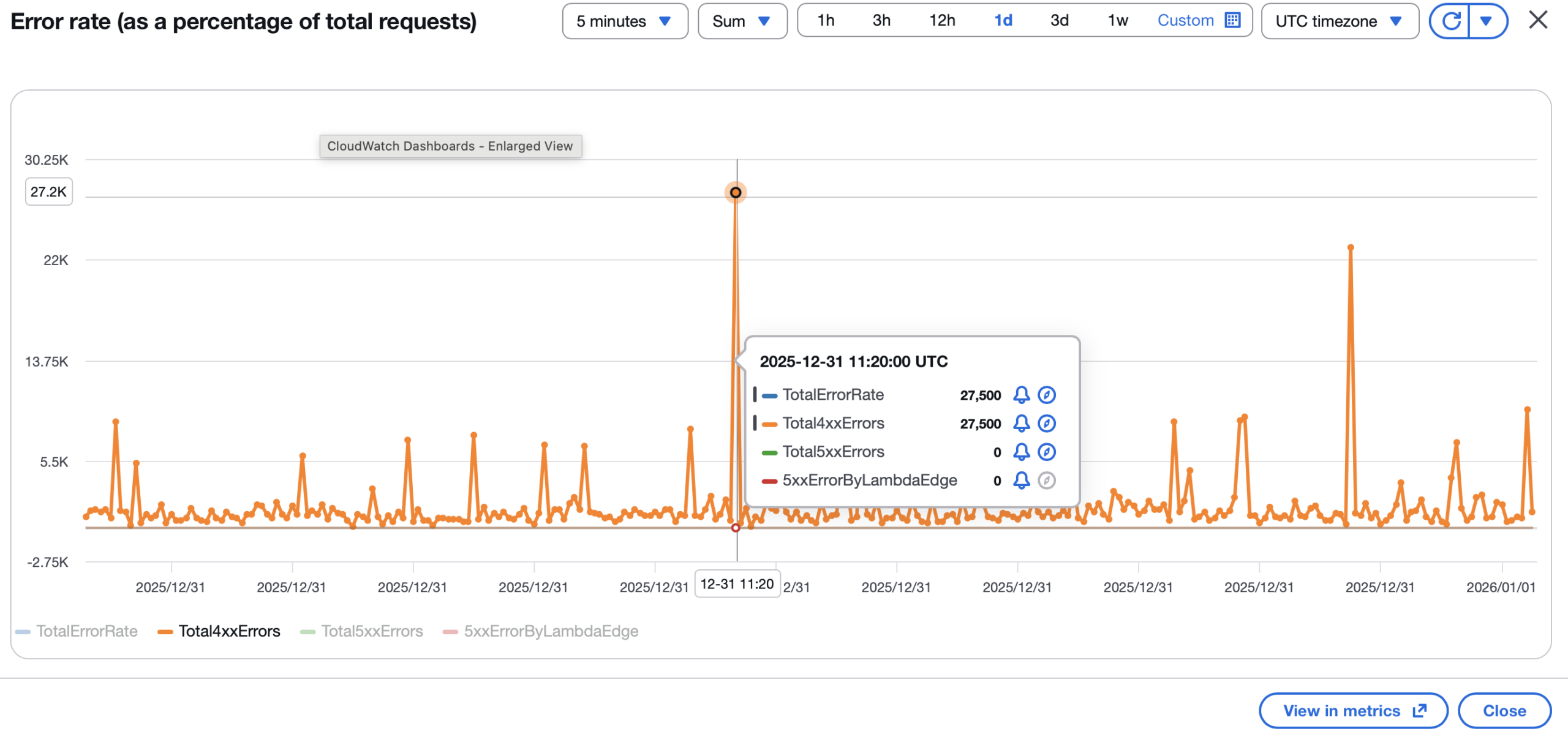Click compass icon next to Total5xxErrors
The height and width of the screenshot is (734, 1568).
tap(1046, 452)
